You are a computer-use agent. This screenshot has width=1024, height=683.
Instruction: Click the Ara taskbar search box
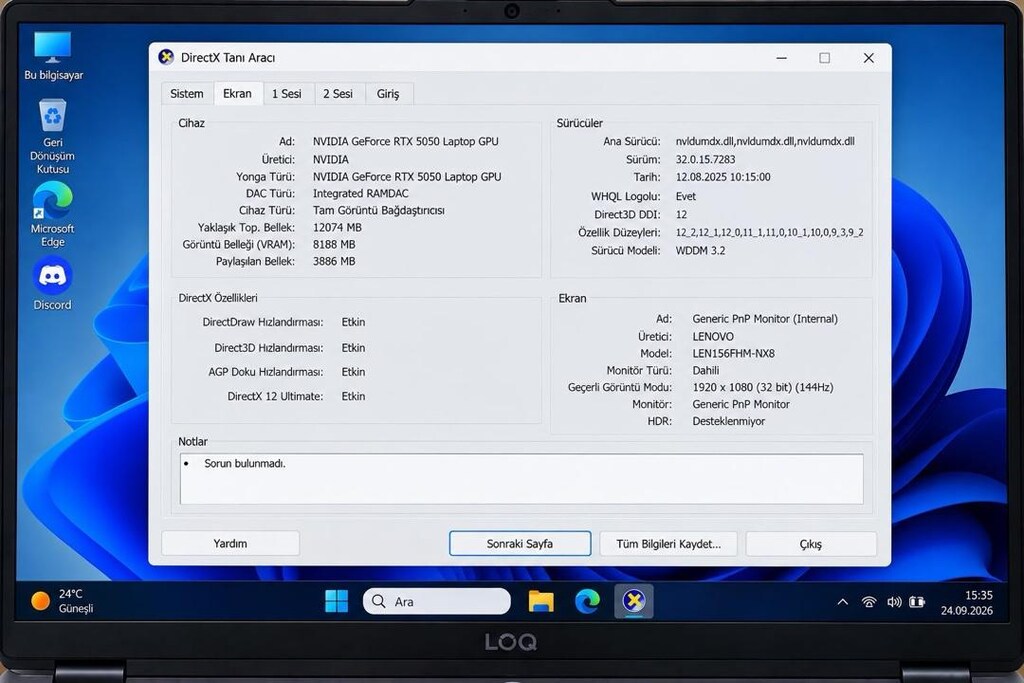[x=437, y=601]
